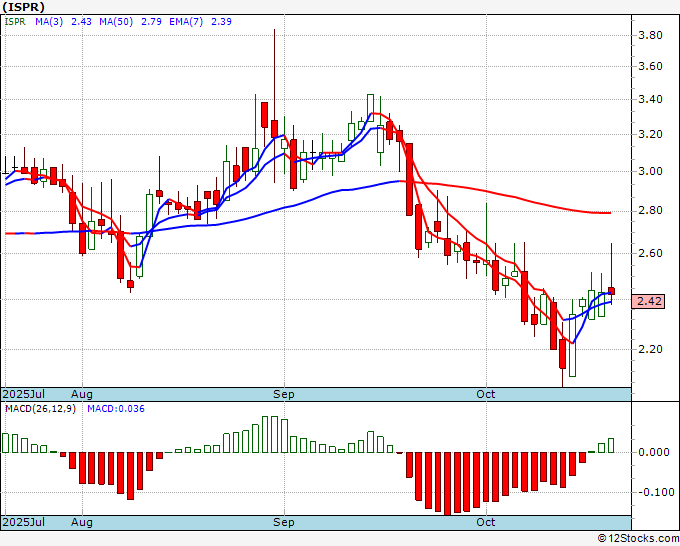
Task: Click the Oct marker on MACD timeline
Action: [x=486, y=522]
